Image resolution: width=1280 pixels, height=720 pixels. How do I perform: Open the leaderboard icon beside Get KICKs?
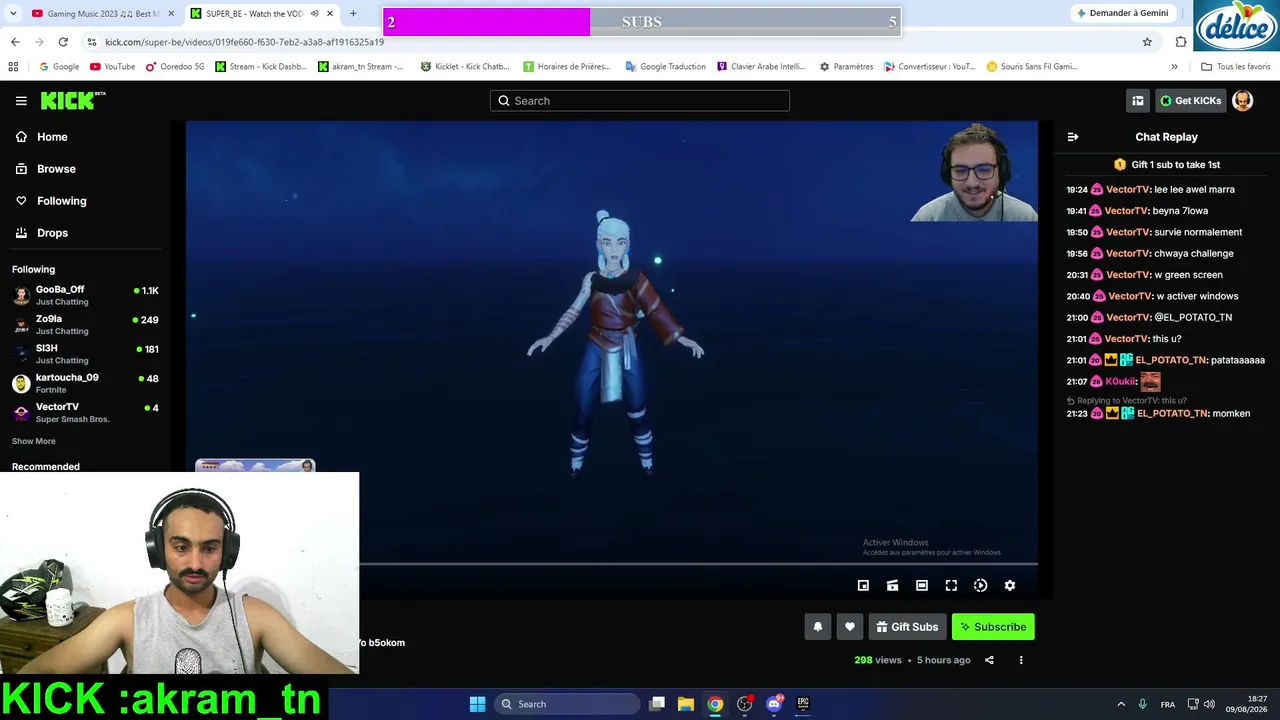[x=1137, y=100]
